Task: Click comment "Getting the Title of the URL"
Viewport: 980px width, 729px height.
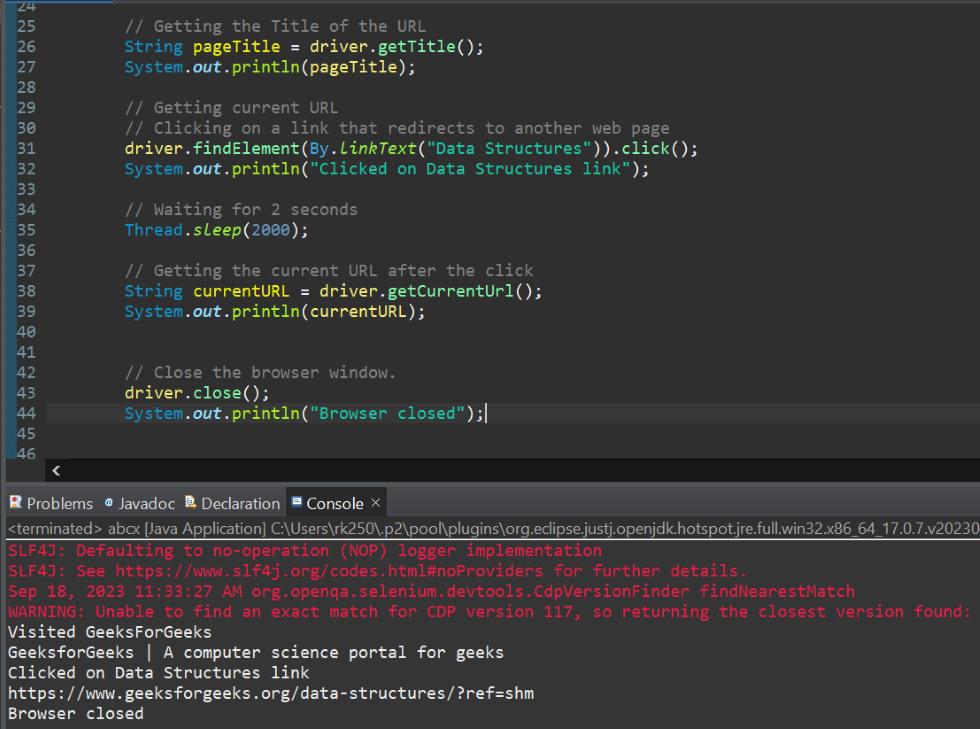Action: [275, 26]
